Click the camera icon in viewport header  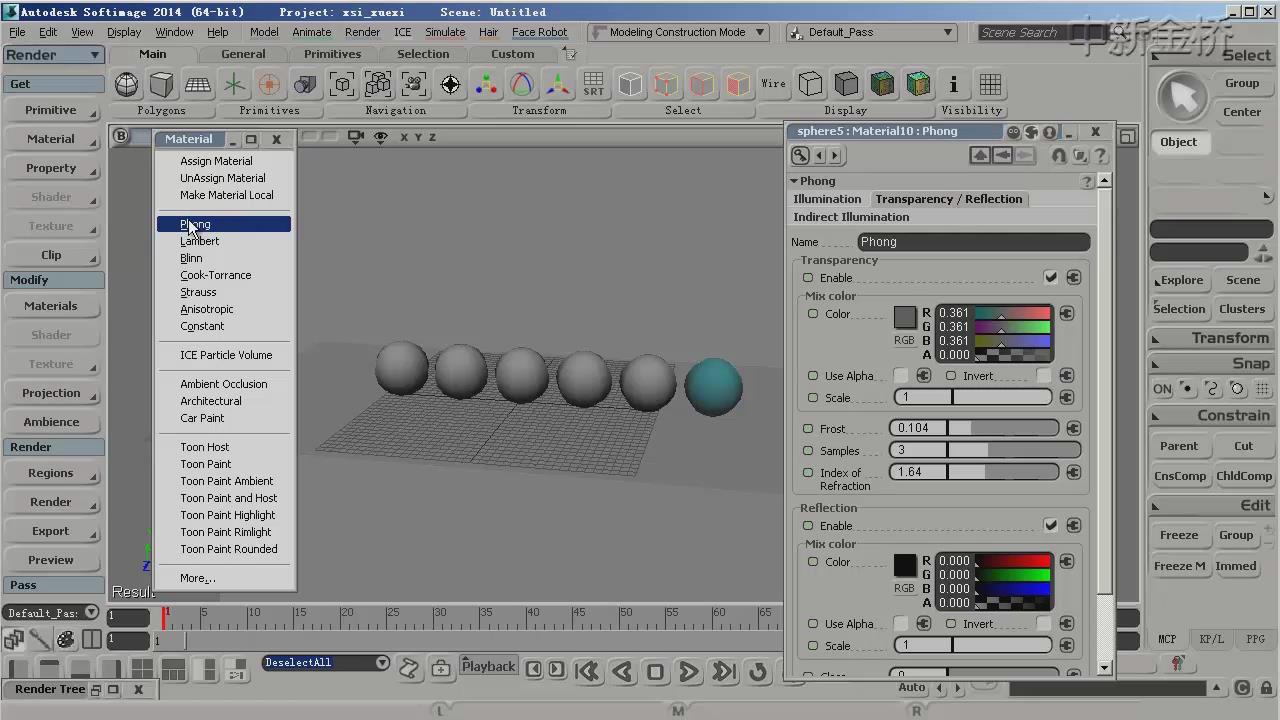click(355, 137)
